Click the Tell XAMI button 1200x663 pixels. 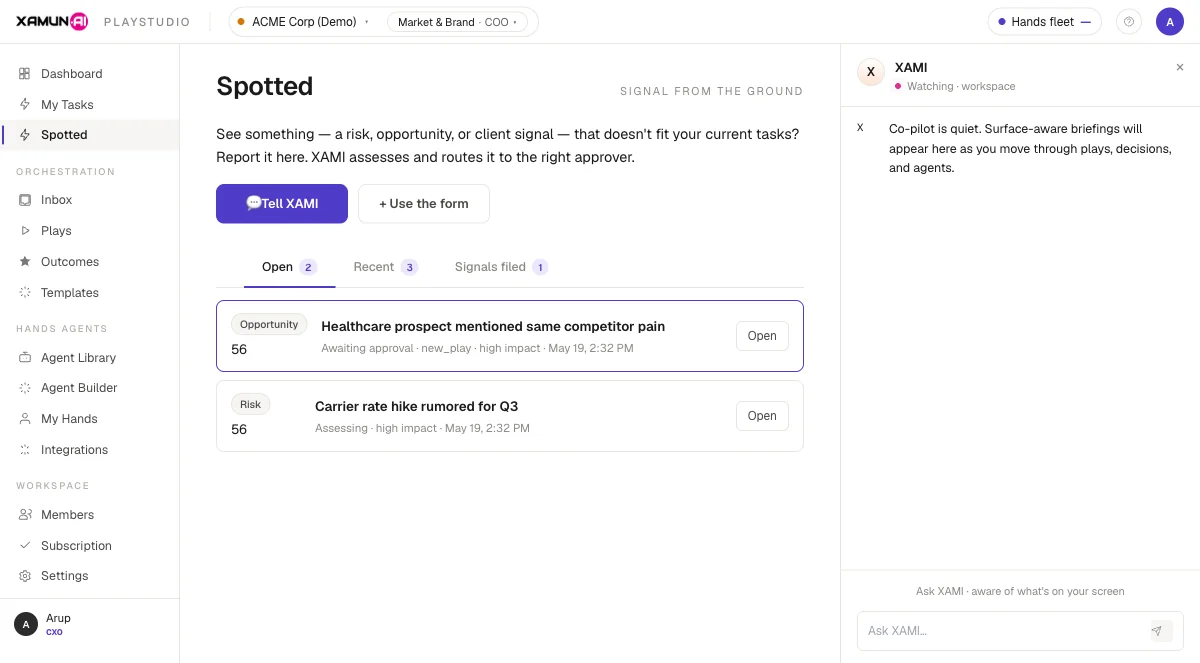[282, 203]
